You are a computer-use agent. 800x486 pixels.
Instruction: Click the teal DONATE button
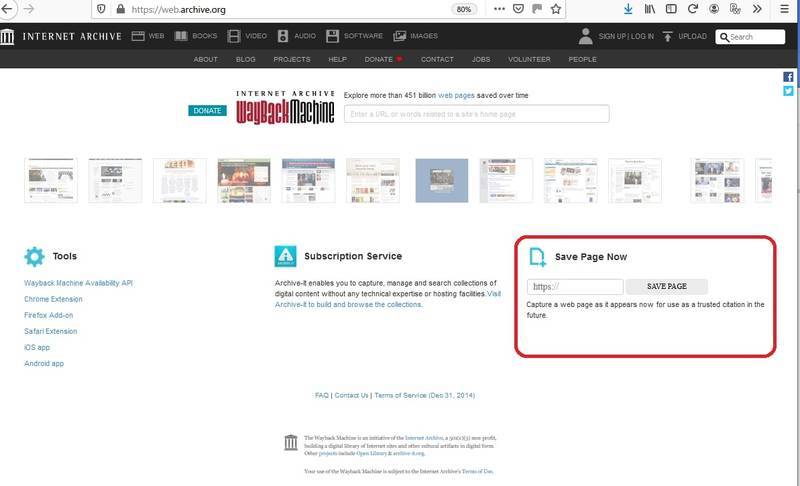pos(207,111)
